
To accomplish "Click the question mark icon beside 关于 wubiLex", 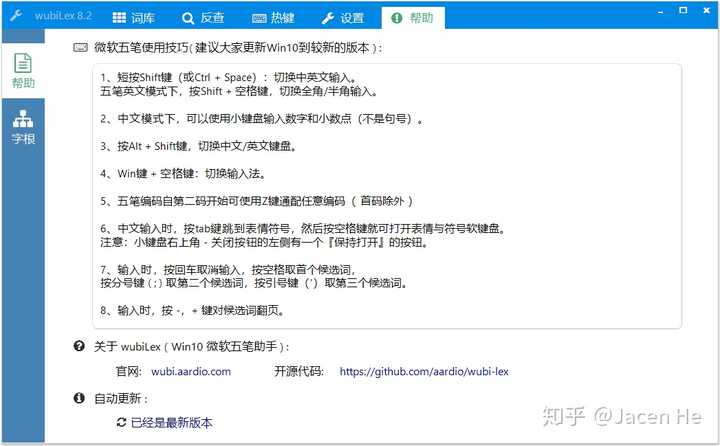I will [79, 346].
